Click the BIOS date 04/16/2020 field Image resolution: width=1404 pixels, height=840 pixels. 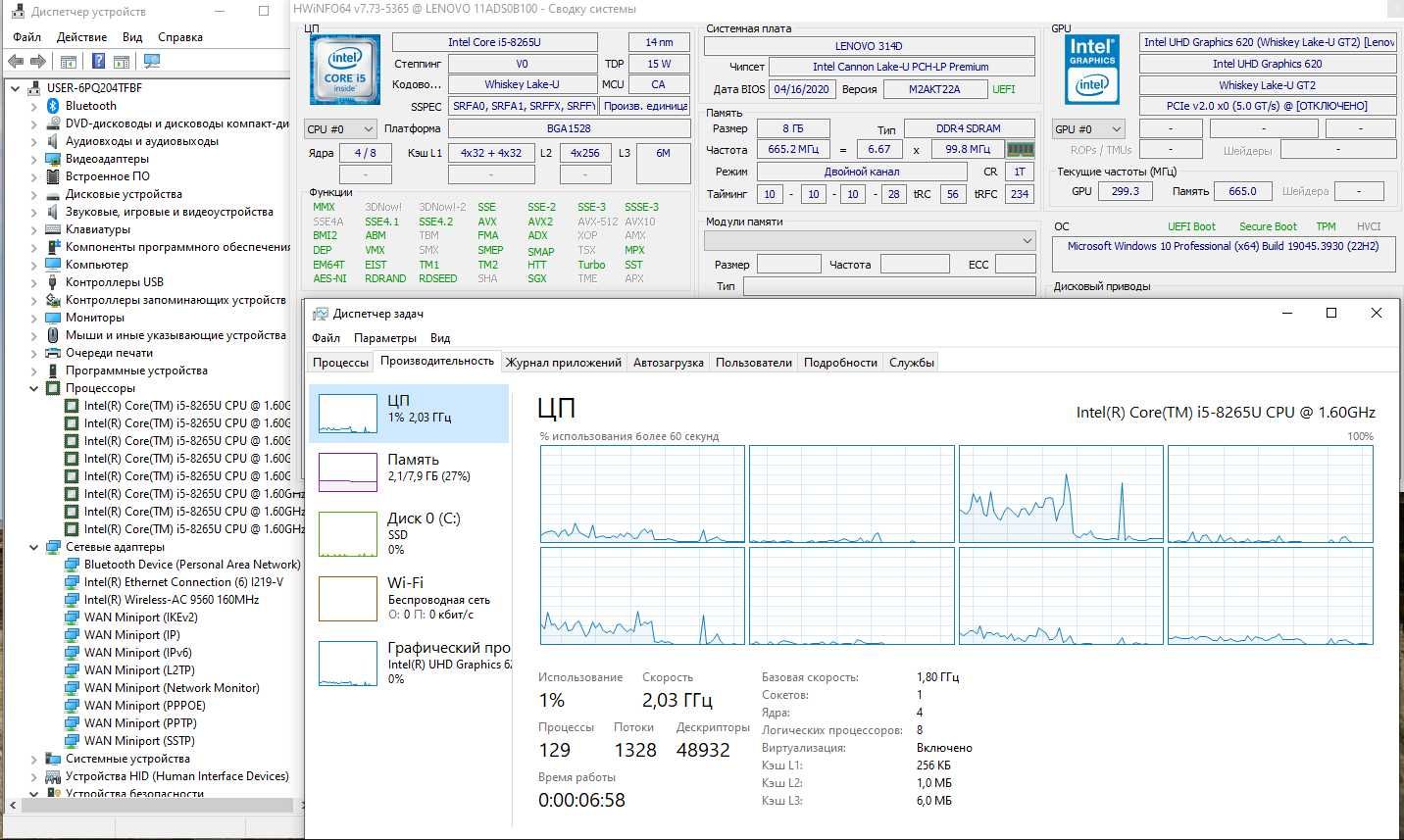801,89
